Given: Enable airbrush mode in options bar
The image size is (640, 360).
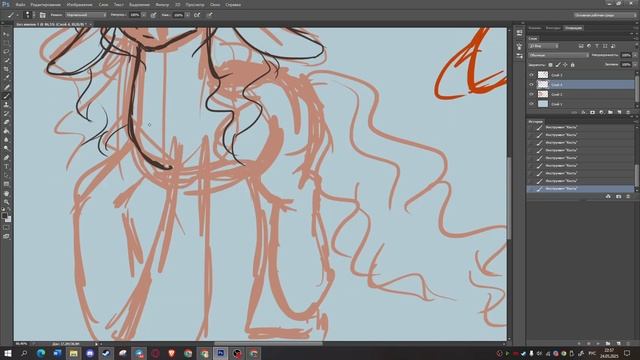Looking at the screenshot, I should [197, 15].
